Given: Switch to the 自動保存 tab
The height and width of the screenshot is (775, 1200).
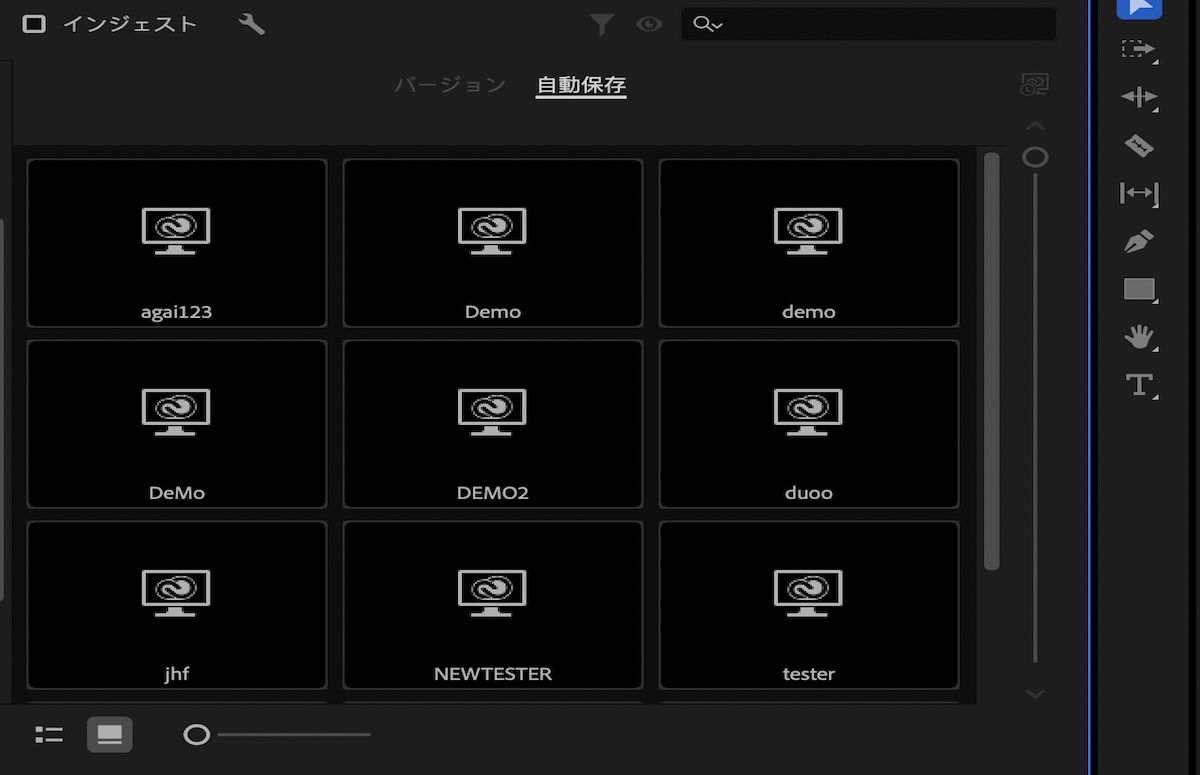Looking at the screenshot, I should pos(580,85).
